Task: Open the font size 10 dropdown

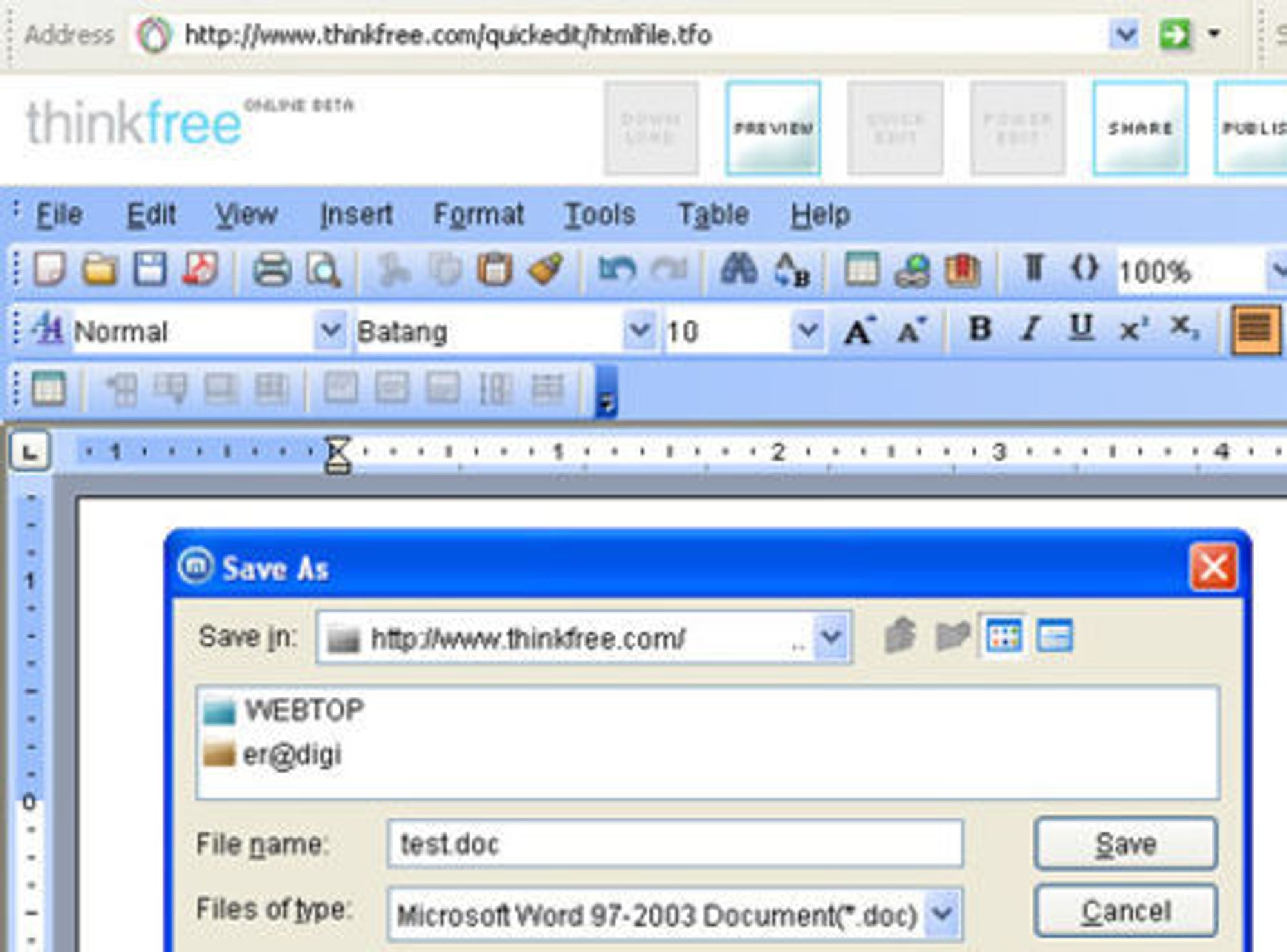Action: 807,331
